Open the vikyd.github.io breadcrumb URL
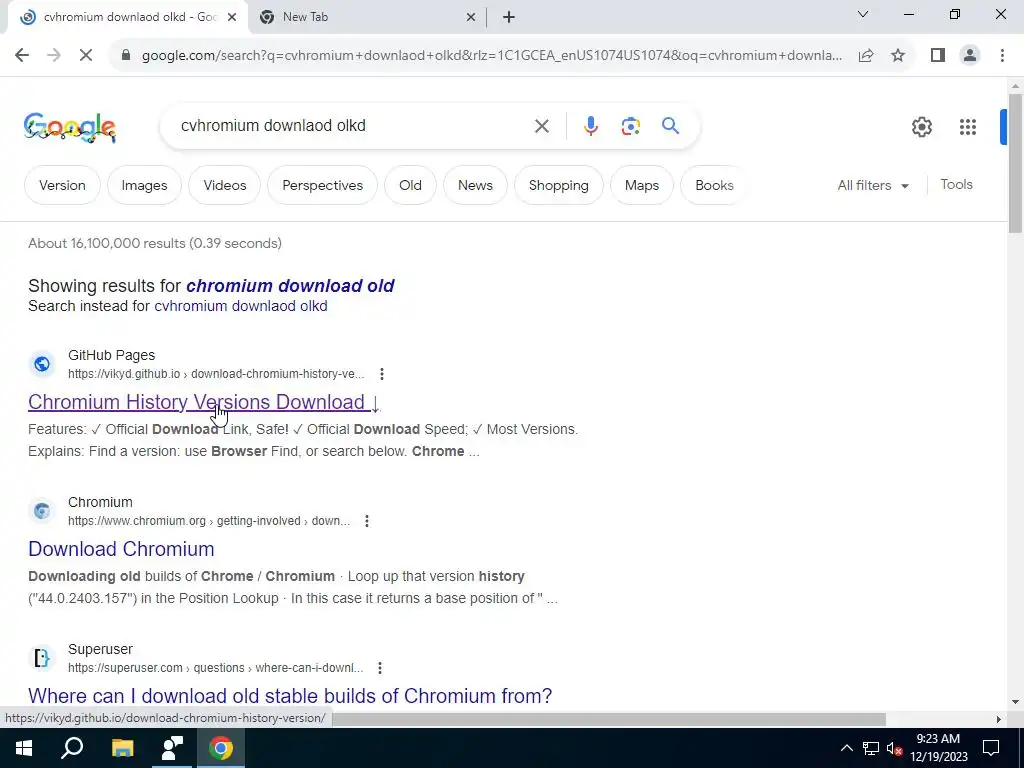 pos(216,374)
